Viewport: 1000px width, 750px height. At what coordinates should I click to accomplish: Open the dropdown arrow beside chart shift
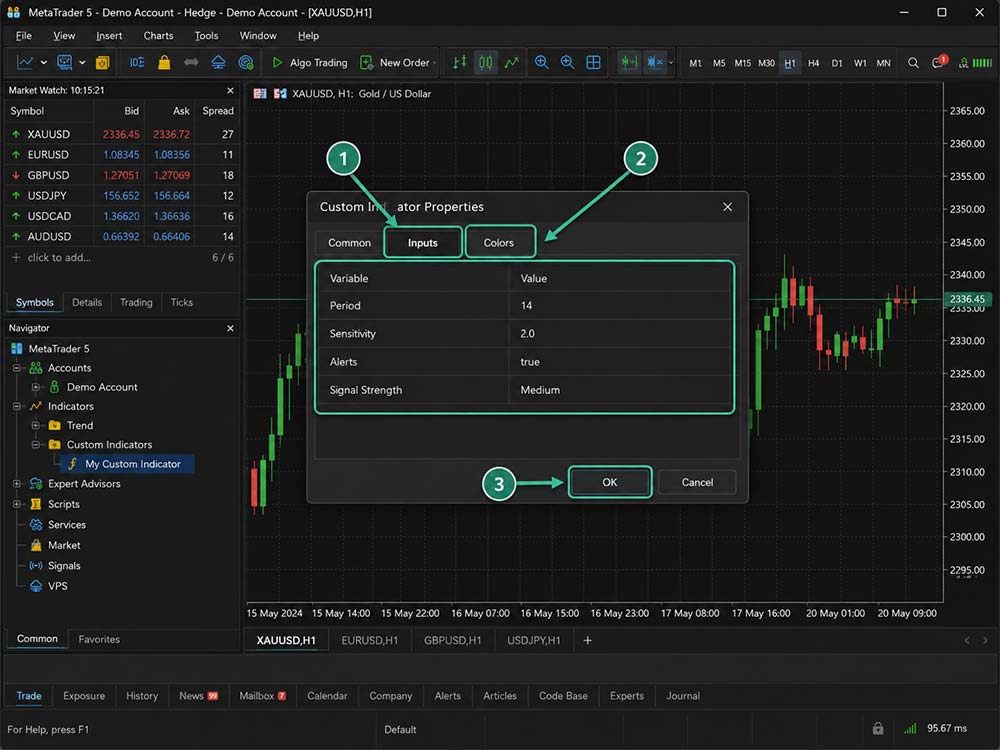tap(670, 62)
